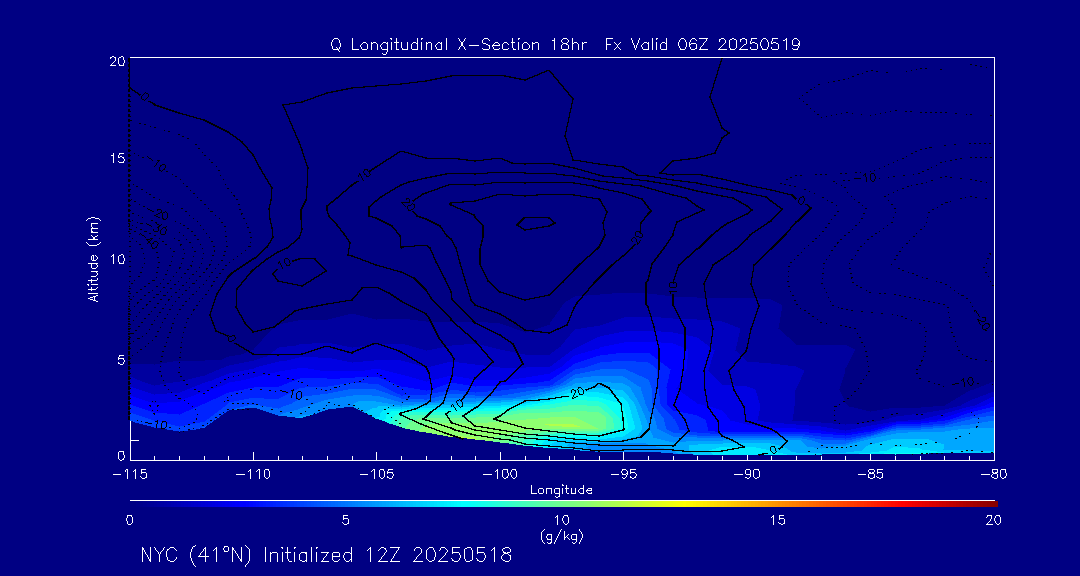The width and height of the screenshot is (1080, 576).
Task: Select the 20 tick on the altitude axis
Action: [x=116, y=60]
